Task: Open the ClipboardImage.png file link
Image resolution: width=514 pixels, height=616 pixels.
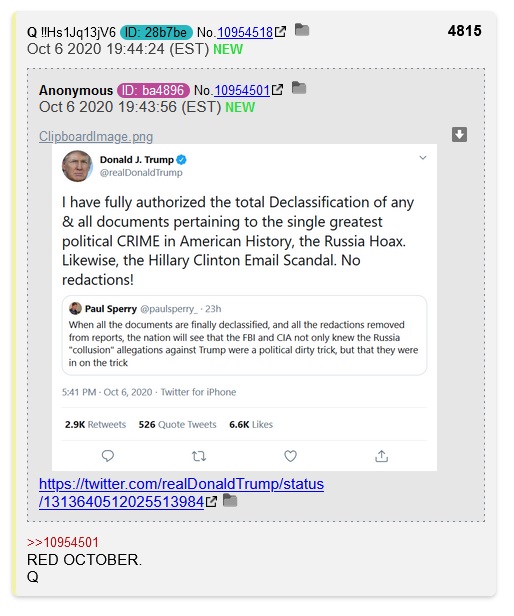Action: [96, 136]
